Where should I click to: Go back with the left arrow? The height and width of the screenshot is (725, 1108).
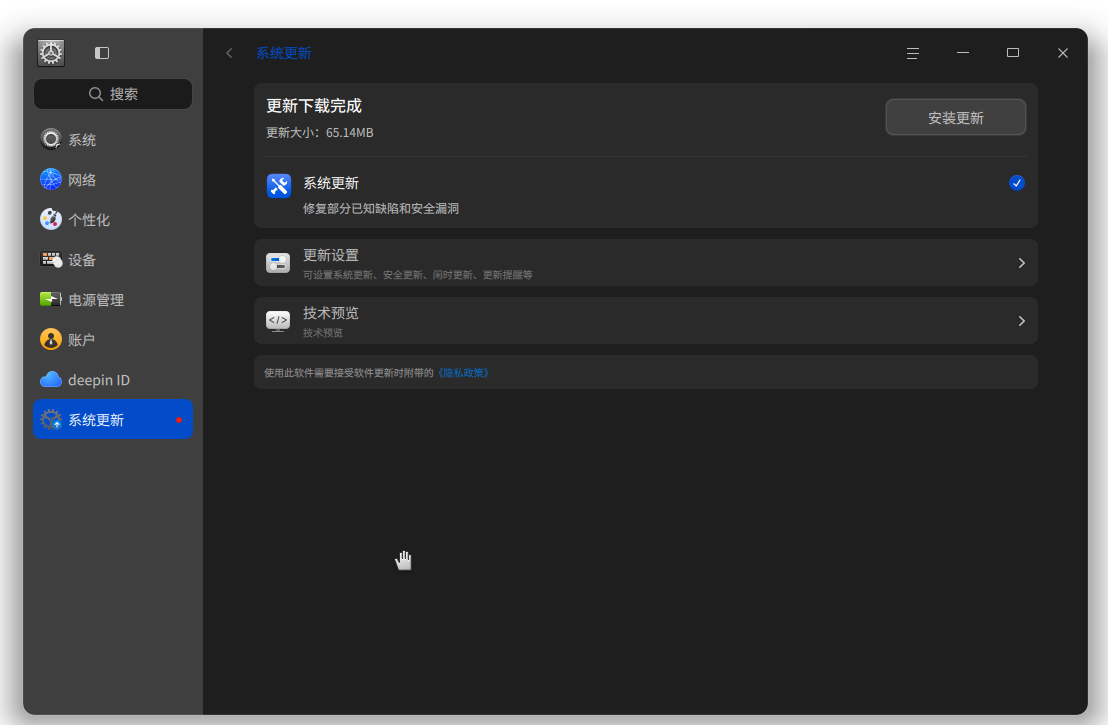229,53
